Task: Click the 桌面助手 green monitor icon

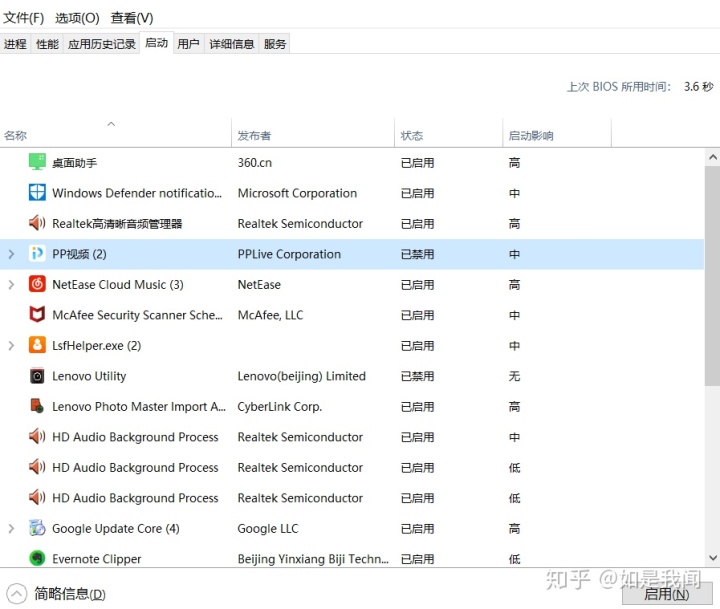Action: click(37, 162)
